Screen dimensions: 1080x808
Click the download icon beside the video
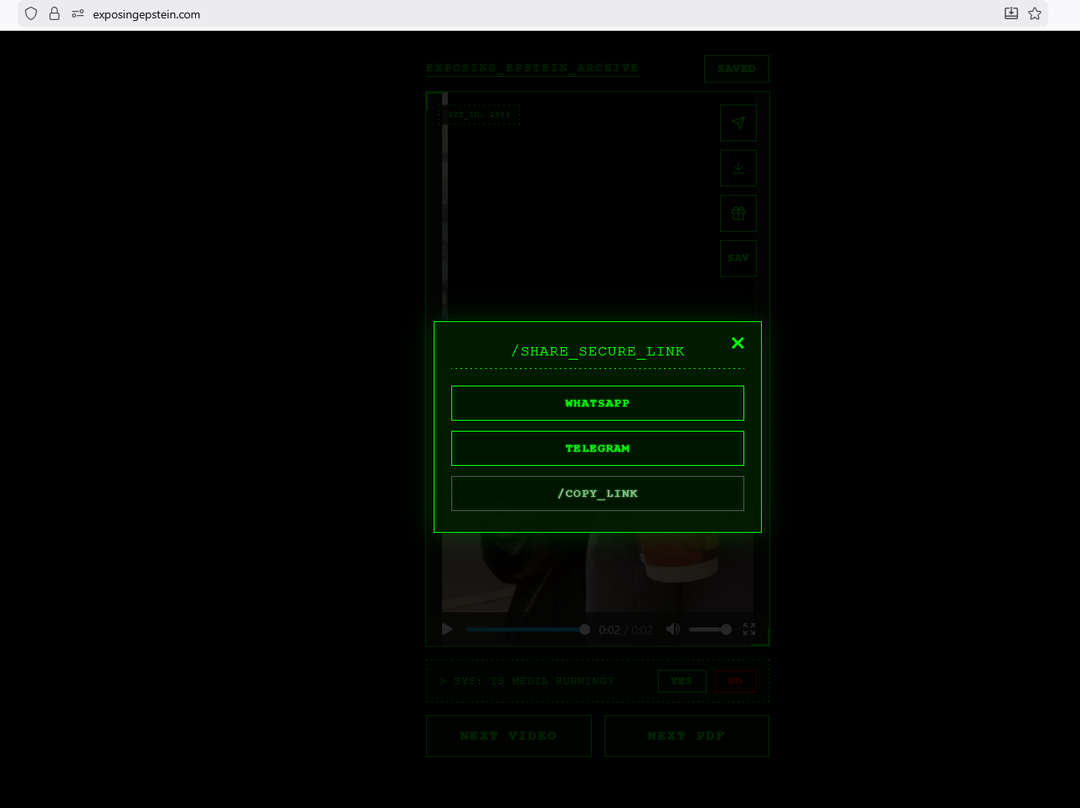point(738,168)
